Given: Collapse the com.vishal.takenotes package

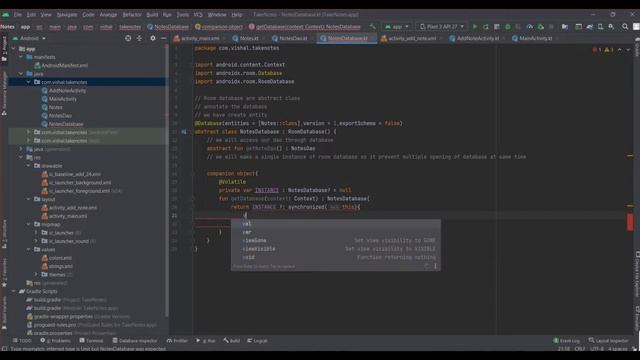Looking at the screenshot, I should click(x=28, y=82).
